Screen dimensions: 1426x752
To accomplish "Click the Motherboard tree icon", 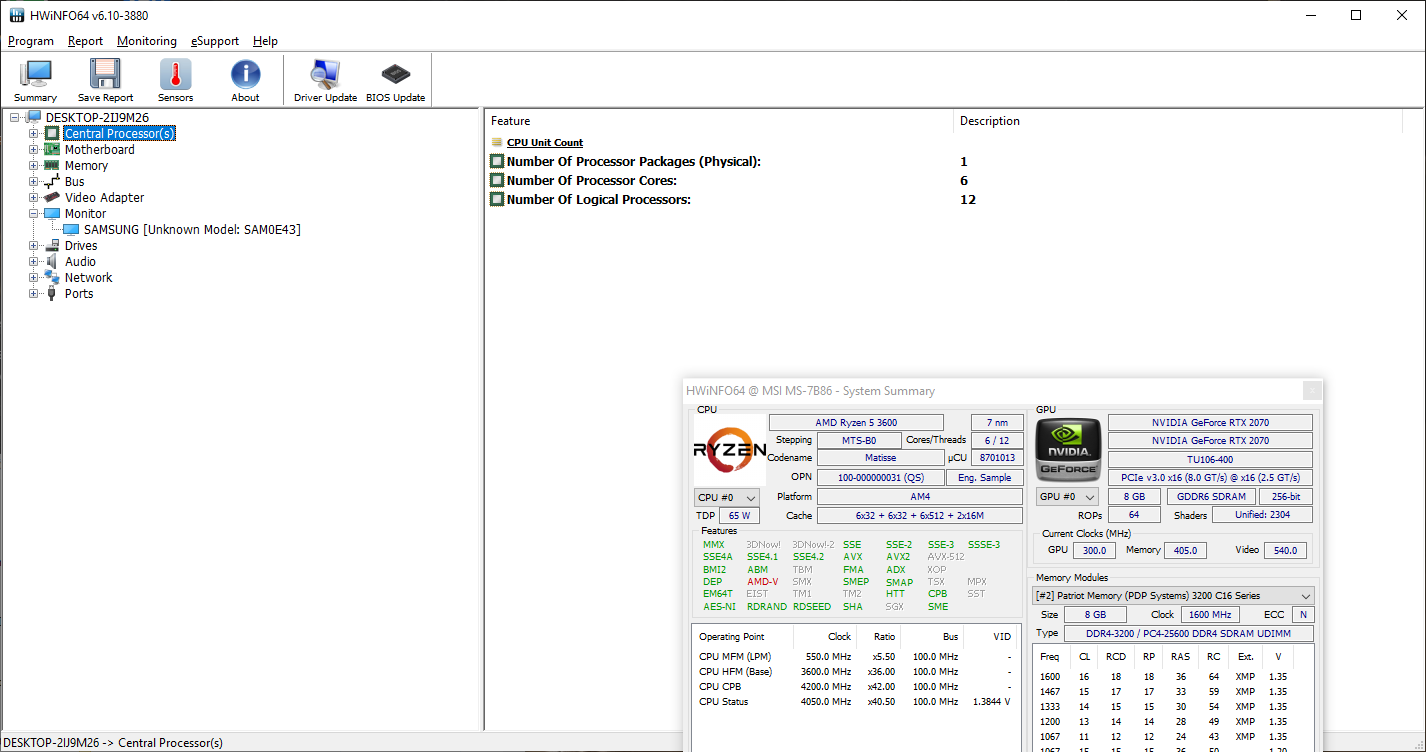I will pyautogui.click(x=52, y=149).
